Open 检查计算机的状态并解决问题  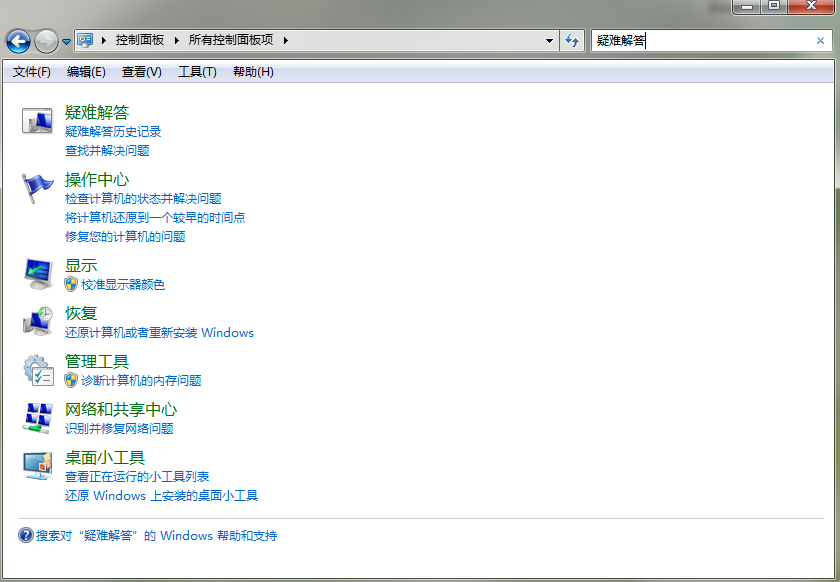tap(143, 199)
